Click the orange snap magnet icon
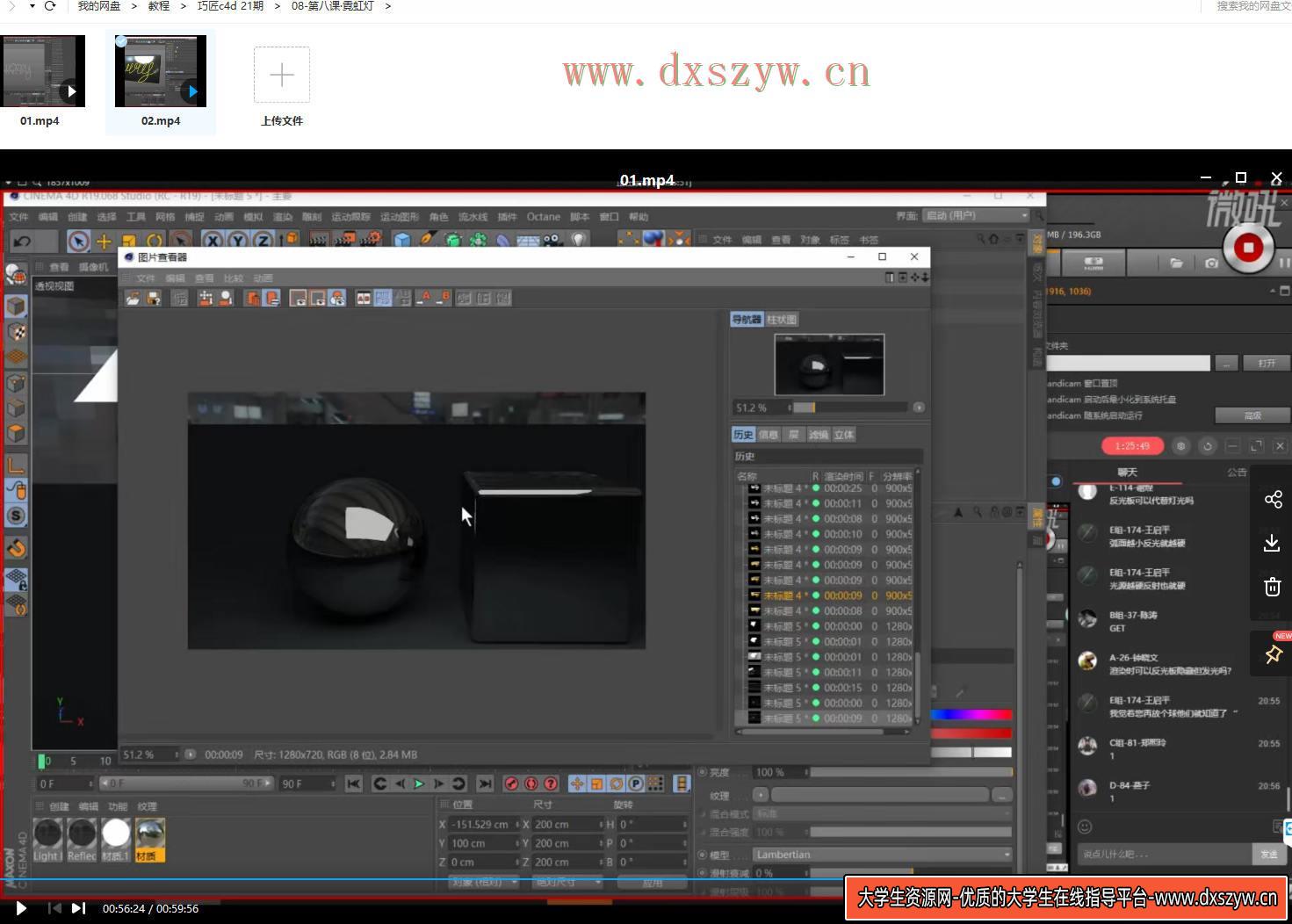The image size is (1292, 924). [16, 549]
